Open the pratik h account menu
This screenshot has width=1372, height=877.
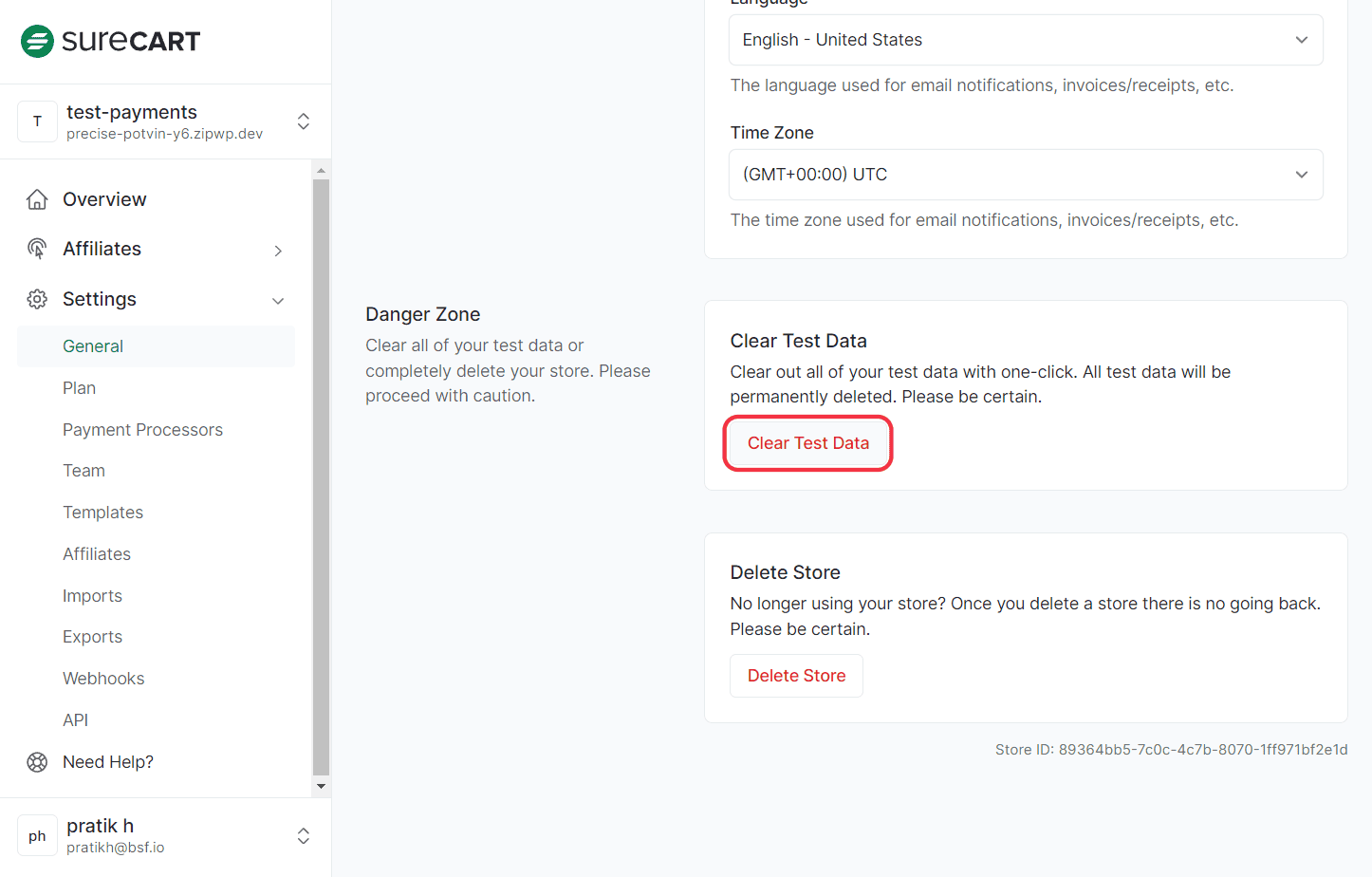303,836
